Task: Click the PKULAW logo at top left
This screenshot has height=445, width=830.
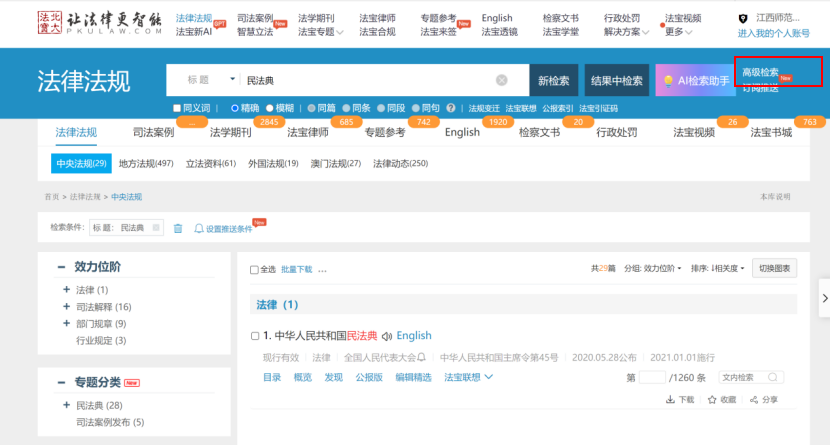Action: pyautogui.click(x=100, y=23)
